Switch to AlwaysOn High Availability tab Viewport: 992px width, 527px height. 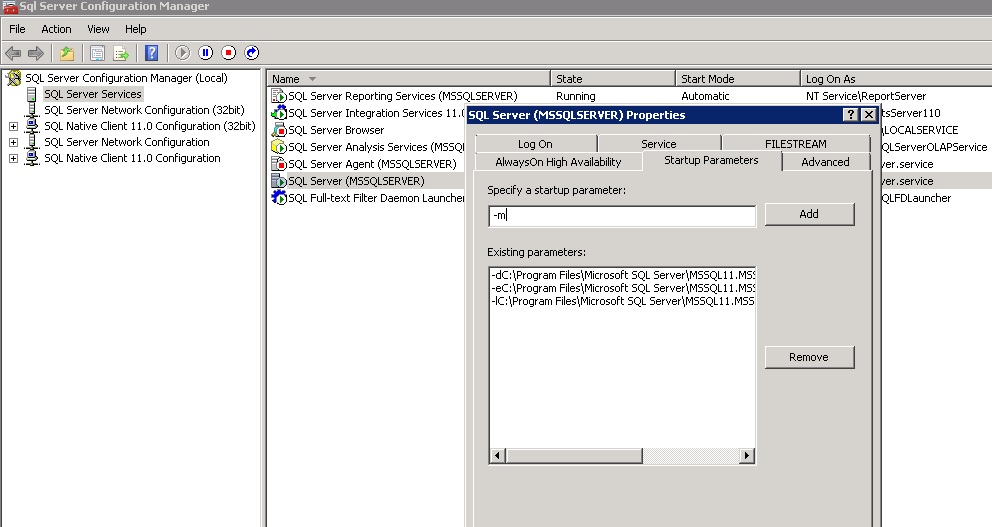pos(558,162)
